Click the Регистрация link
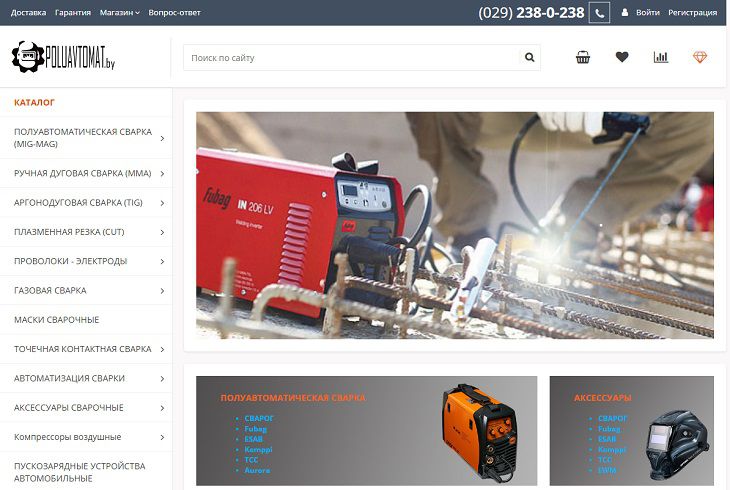Image resolution: width=730 pixels, height=490 pixels. coord(692,13)
